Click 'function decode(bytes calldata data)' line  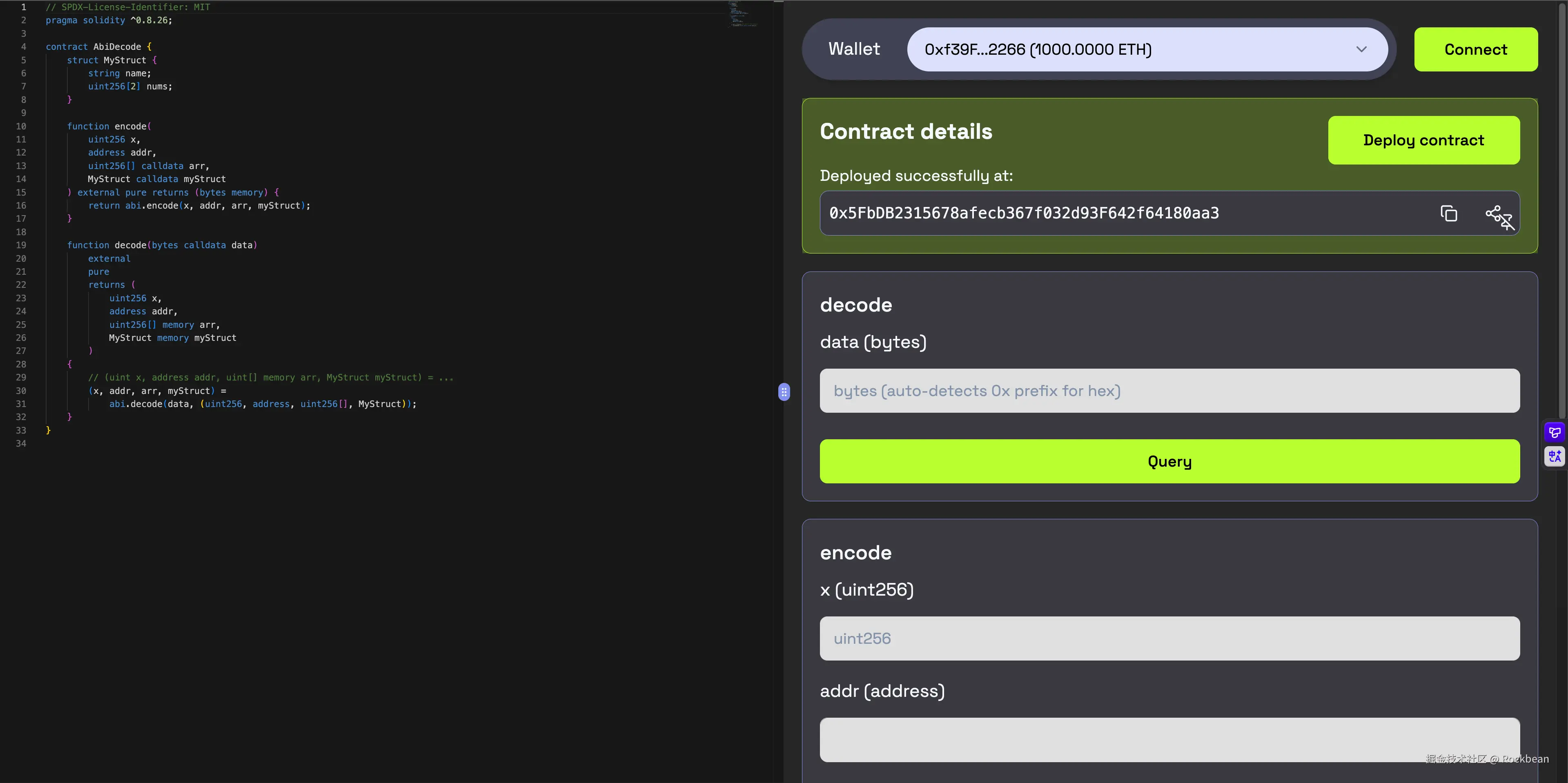[x=162, y=245]
